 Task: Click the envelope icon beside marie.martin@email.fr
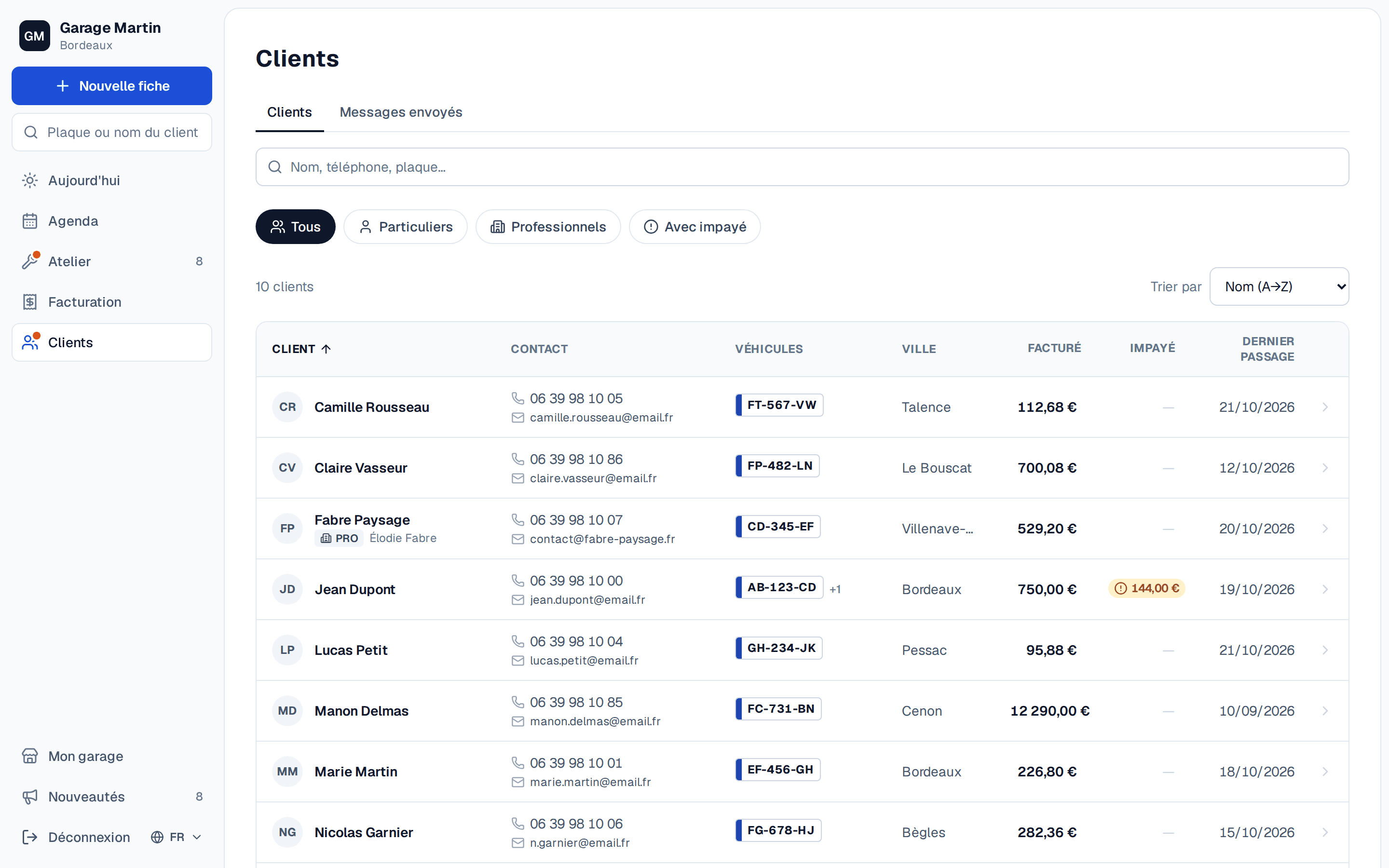pos(517,782)
